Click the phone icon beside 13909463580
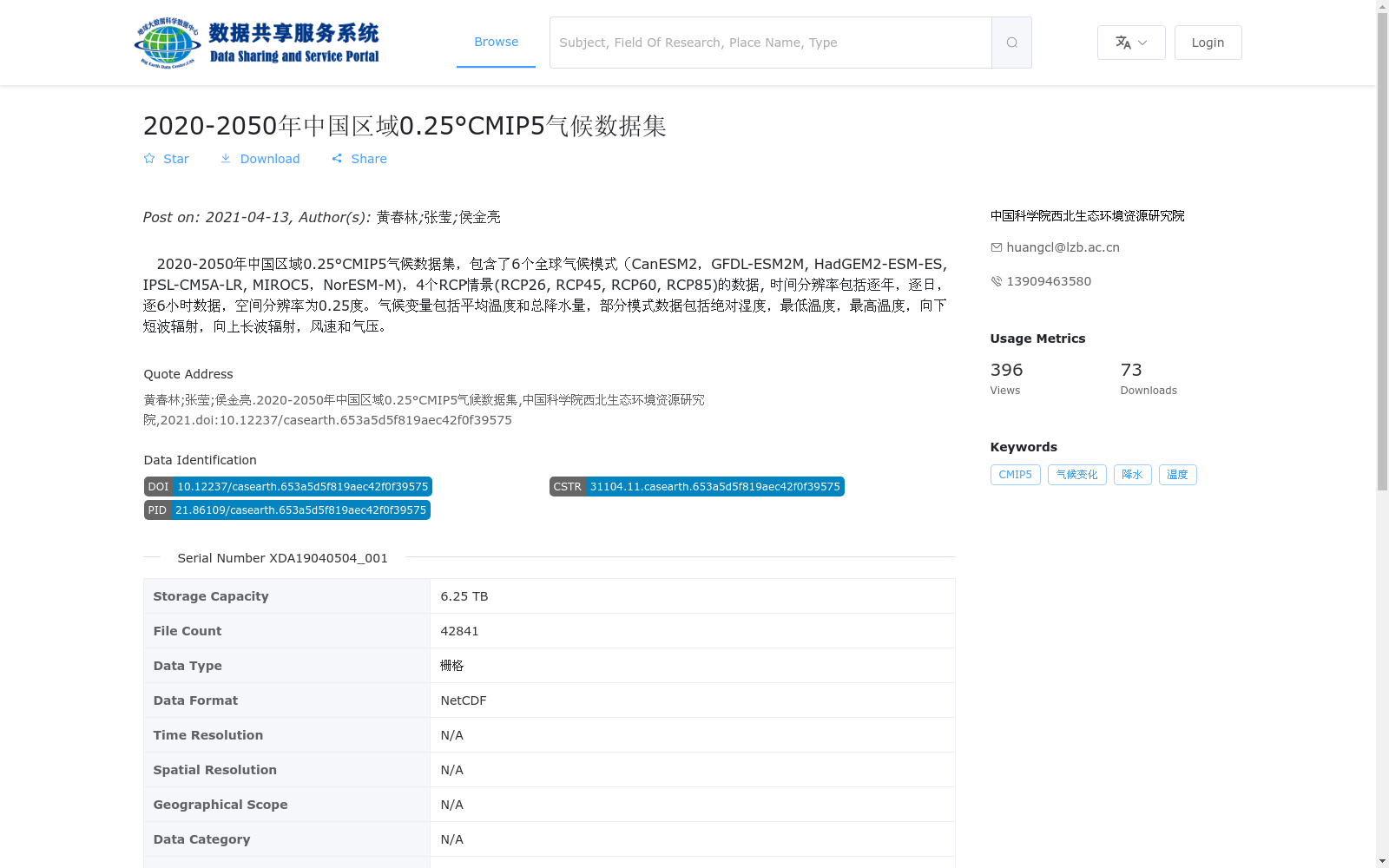Screen dimensions: 1389x868 997,281
